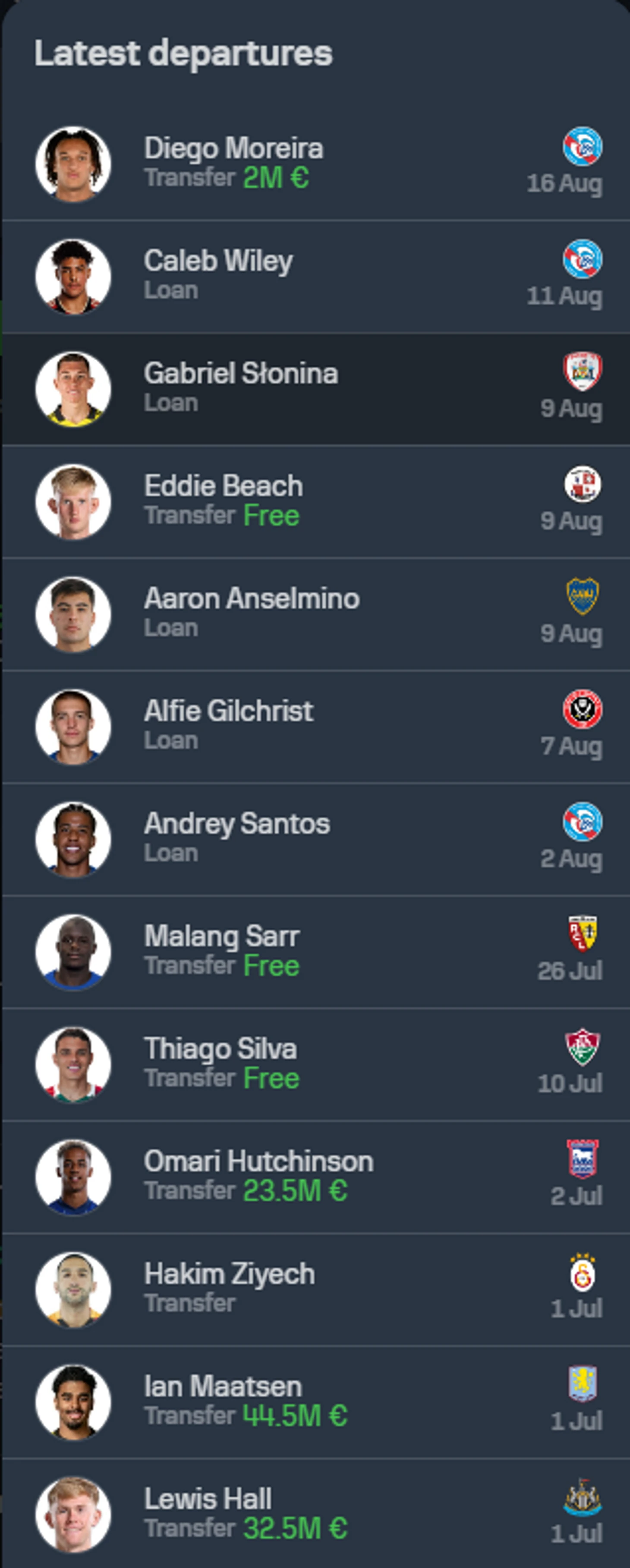Click the Omari Hutchinson name link
The image size is (630, 1568).
[x=258, y=1162]
